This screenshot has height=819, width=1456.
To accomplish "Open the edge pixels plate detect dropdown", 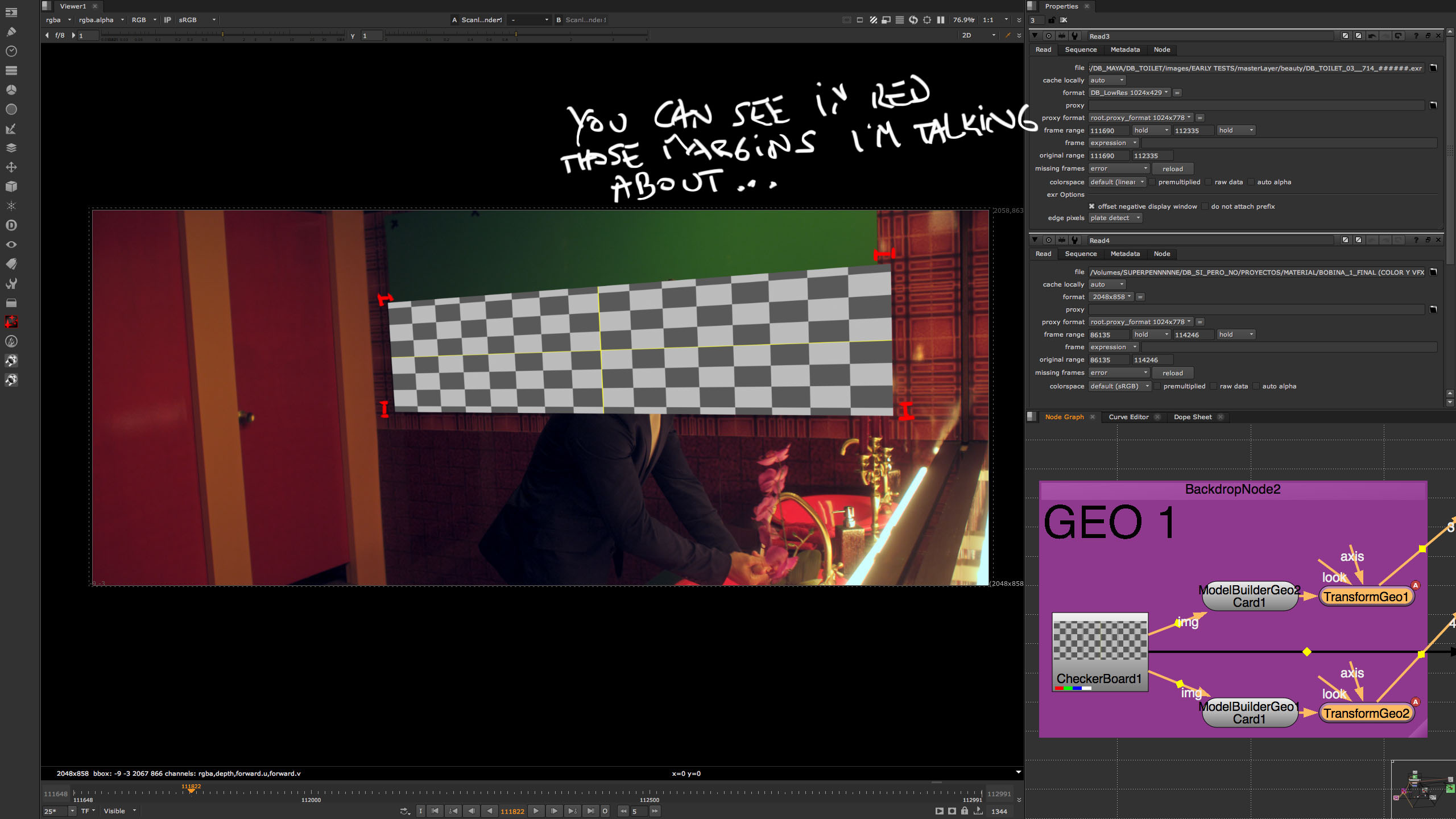I will [x=1115, y=218].
